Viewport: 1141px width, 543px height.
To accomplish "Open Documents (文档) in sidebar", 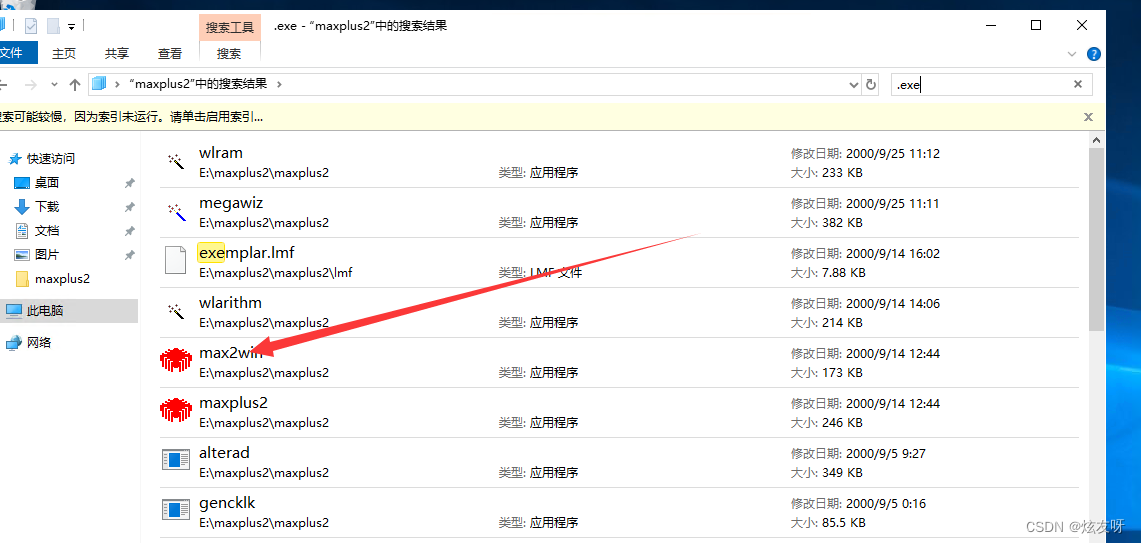I will pyautogui.click(x=47, y=231).
